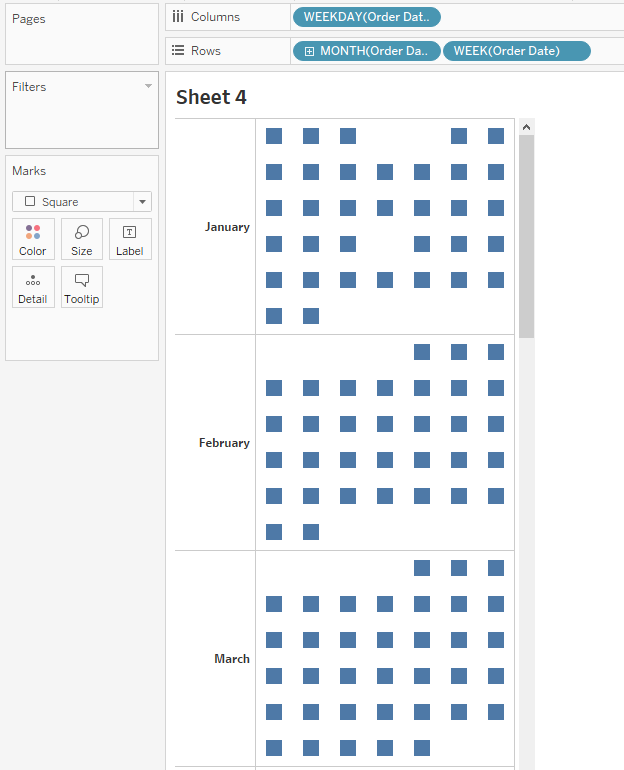This screenshot has height=770, width=624.
Task: Click the Rows shelf icon
Action: (178, 51)
